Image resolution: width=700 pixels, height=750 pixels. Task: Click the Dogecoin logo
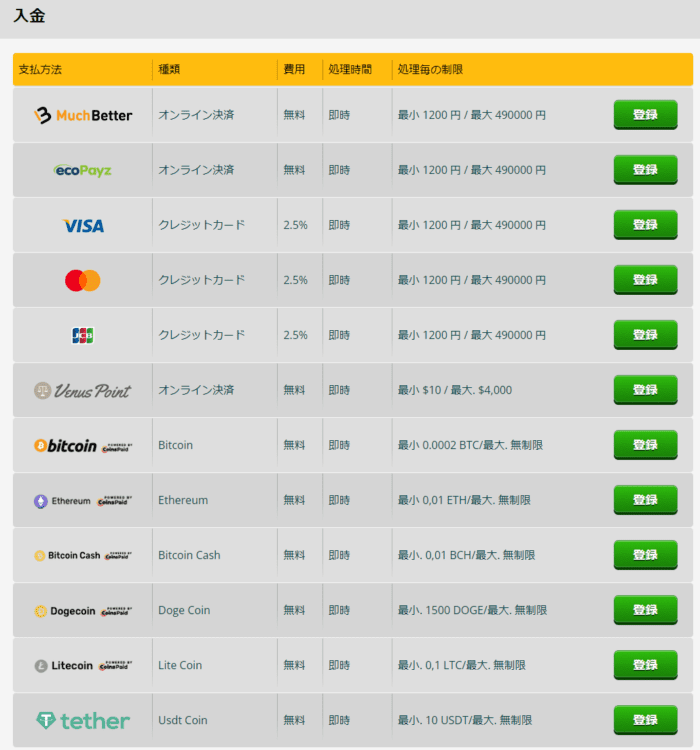tap(83, 611)
